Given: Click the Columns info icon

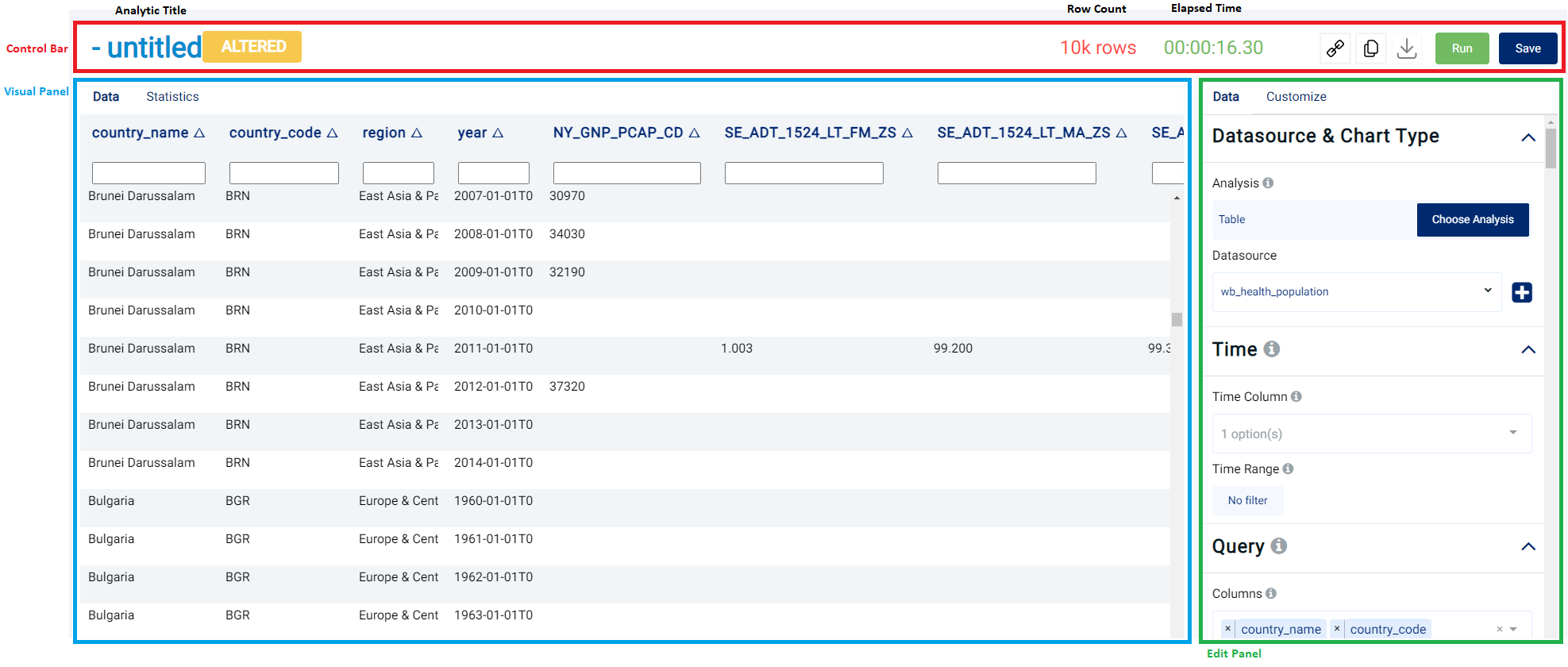Looking at the screenshot, I should click(1271, 593).
